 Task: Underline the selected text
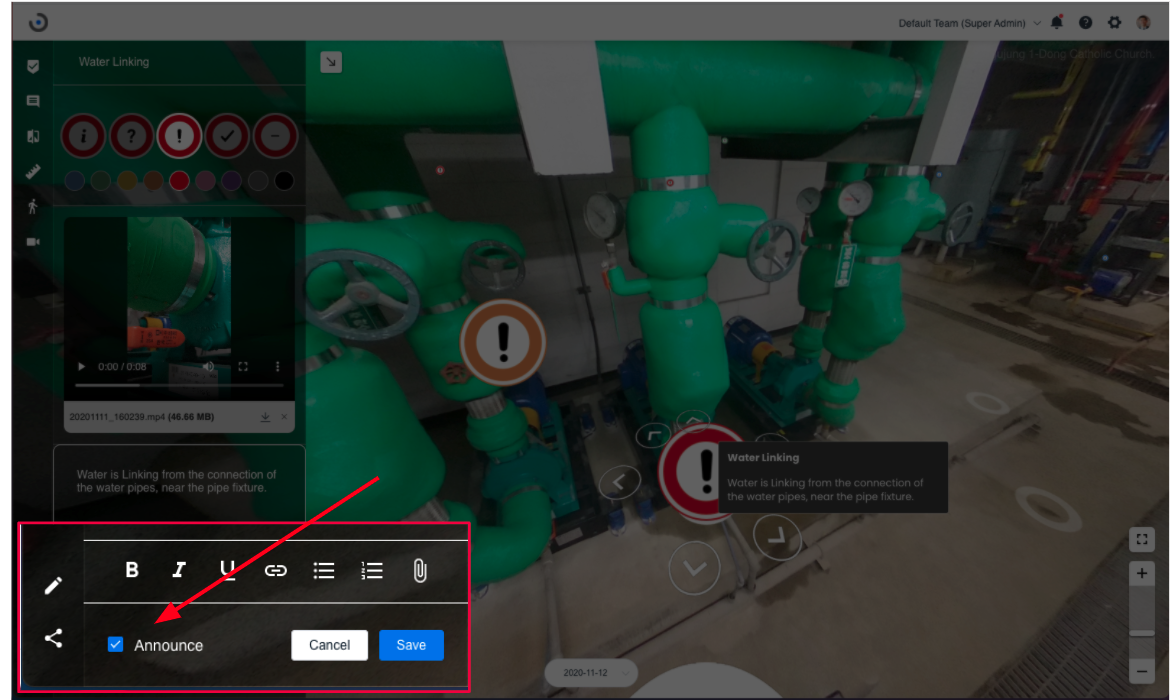pyautogui.click(x=227, y=570)
